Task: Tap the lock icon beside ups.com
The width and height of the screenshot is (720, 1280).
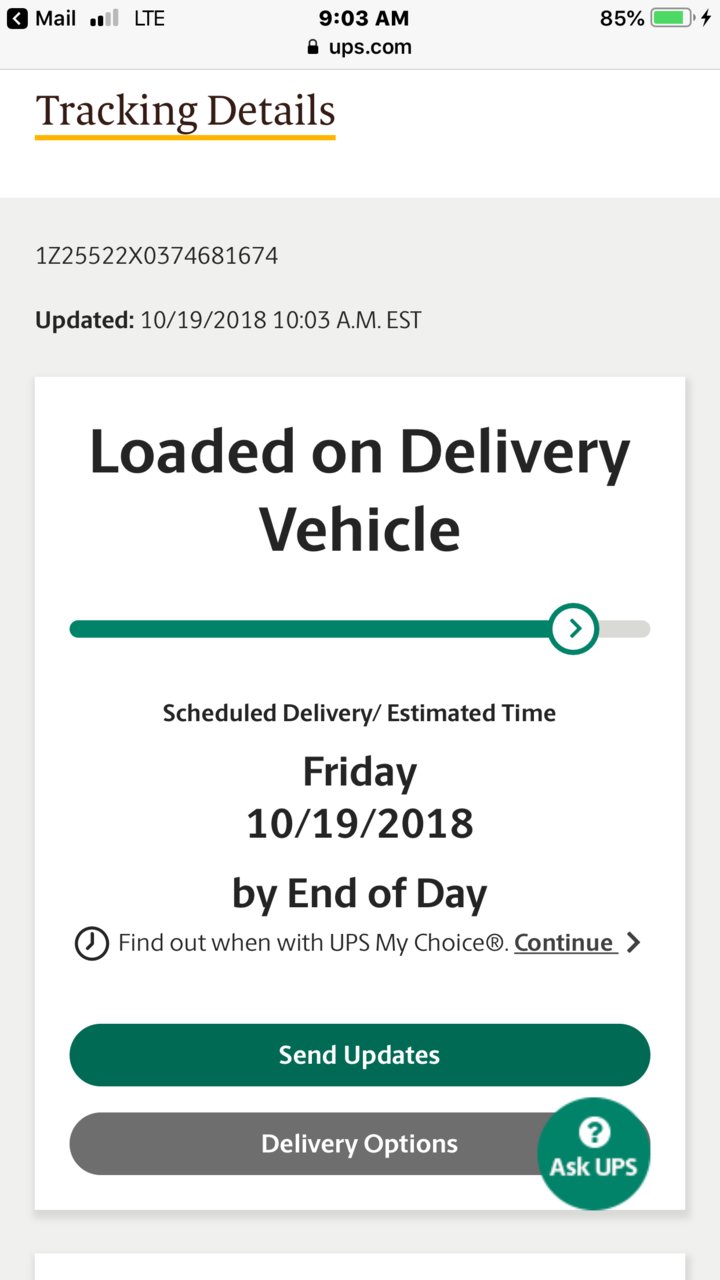Action: 313,47
